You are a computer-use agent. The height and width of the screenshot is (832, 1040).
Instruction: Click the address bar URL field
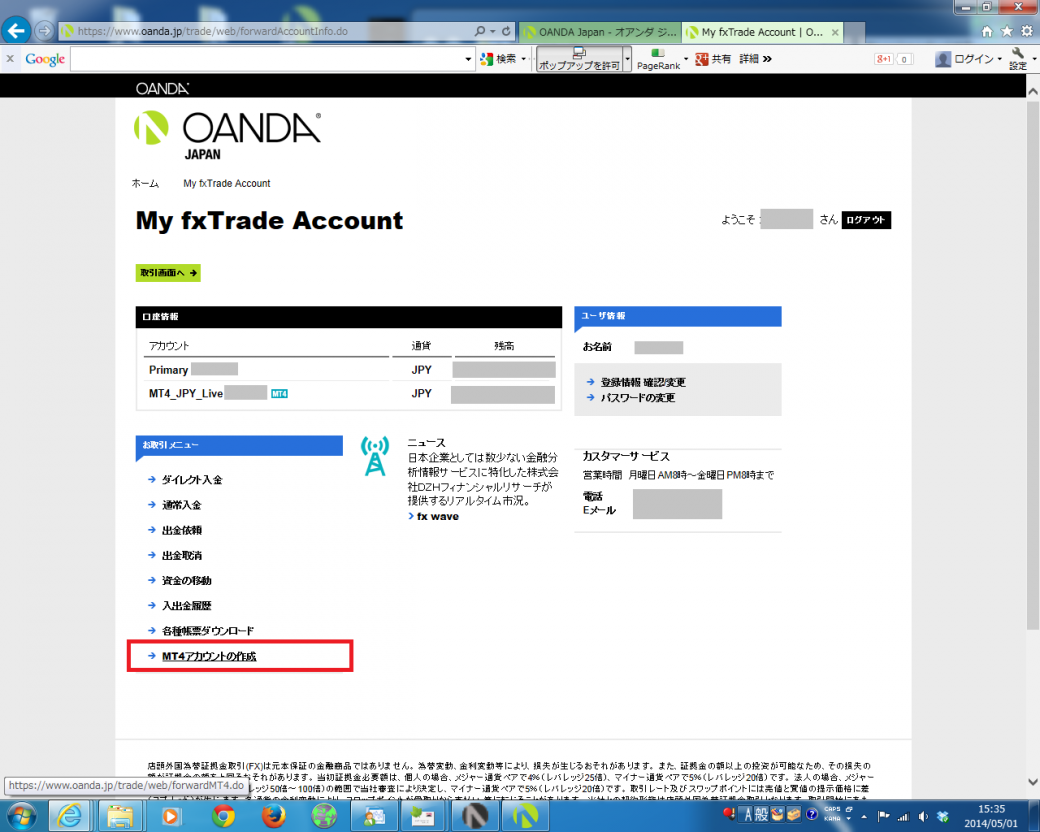coord(265,31)
